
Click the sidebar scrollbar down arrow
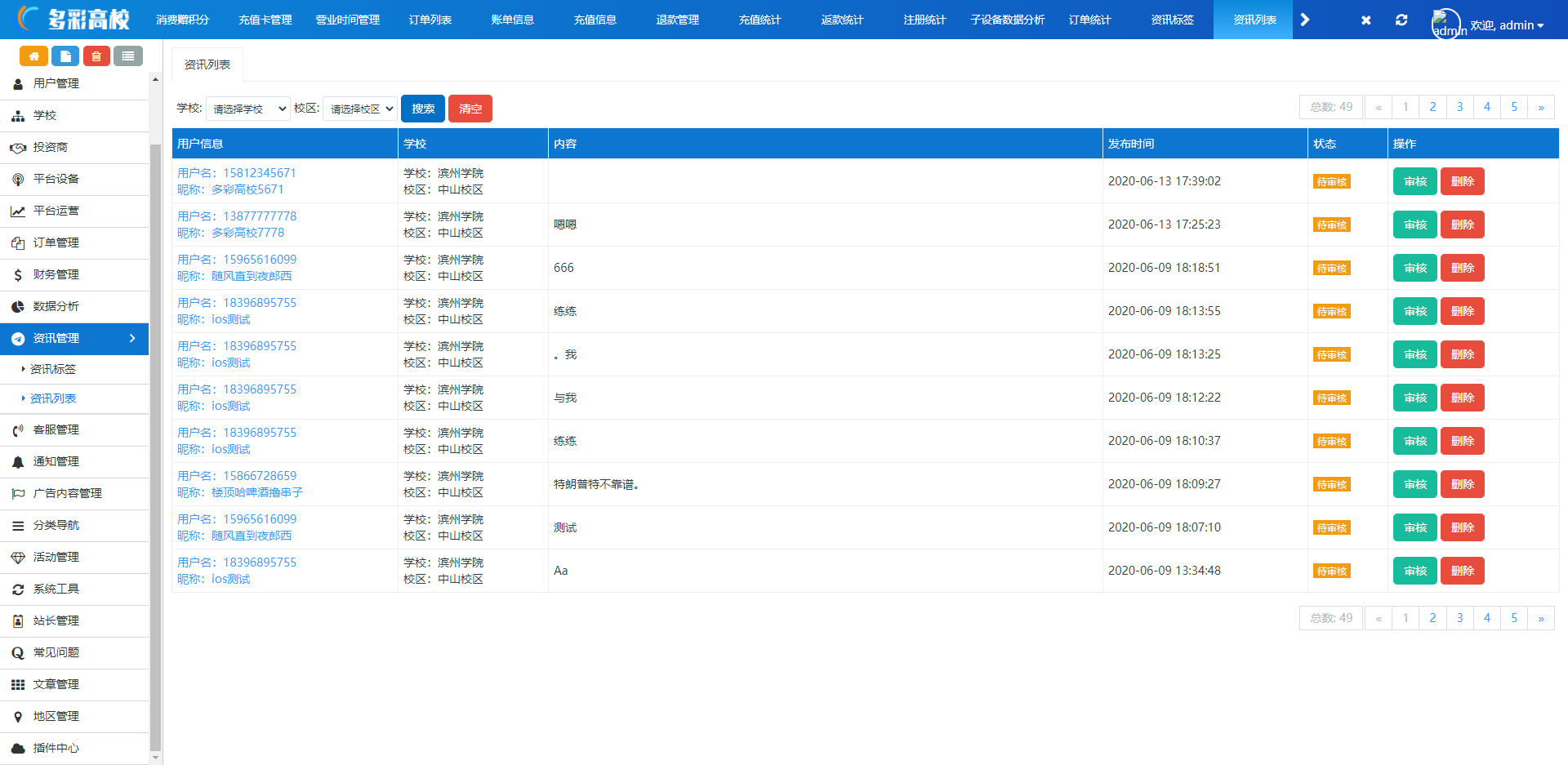155,758
